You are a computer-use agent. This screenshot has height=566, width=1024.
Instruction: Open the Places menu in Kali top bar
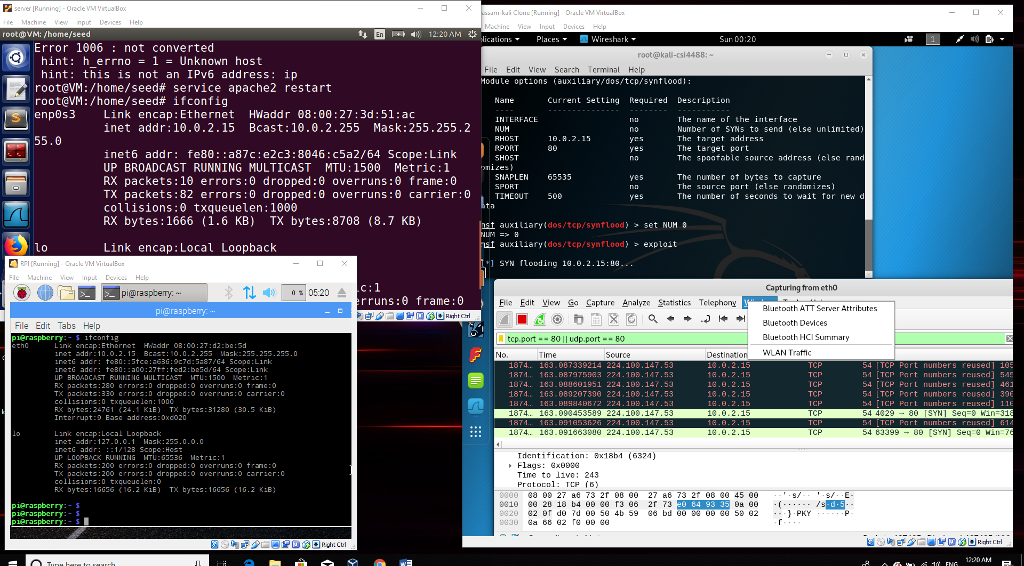[x=551, y=39]
